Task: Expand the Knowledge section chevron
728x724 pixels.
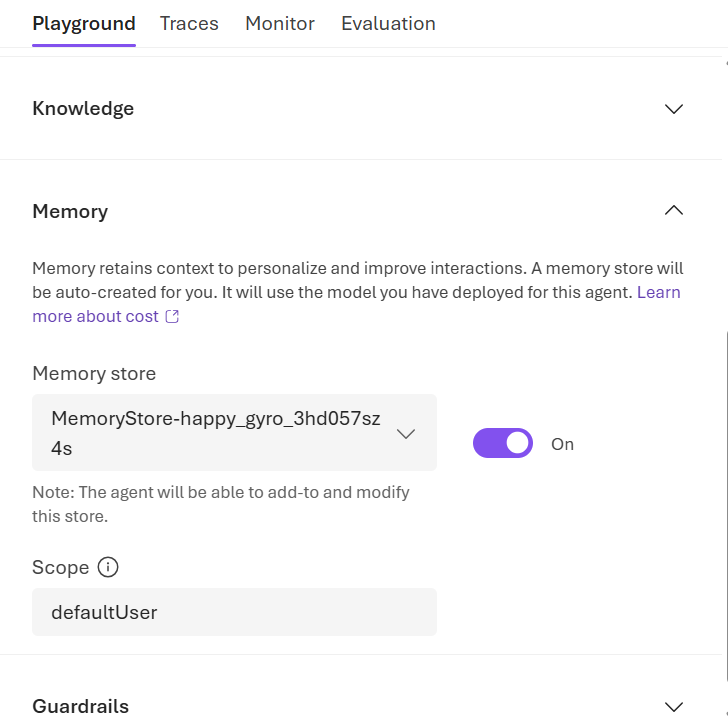Action: (x=674, y=109)
